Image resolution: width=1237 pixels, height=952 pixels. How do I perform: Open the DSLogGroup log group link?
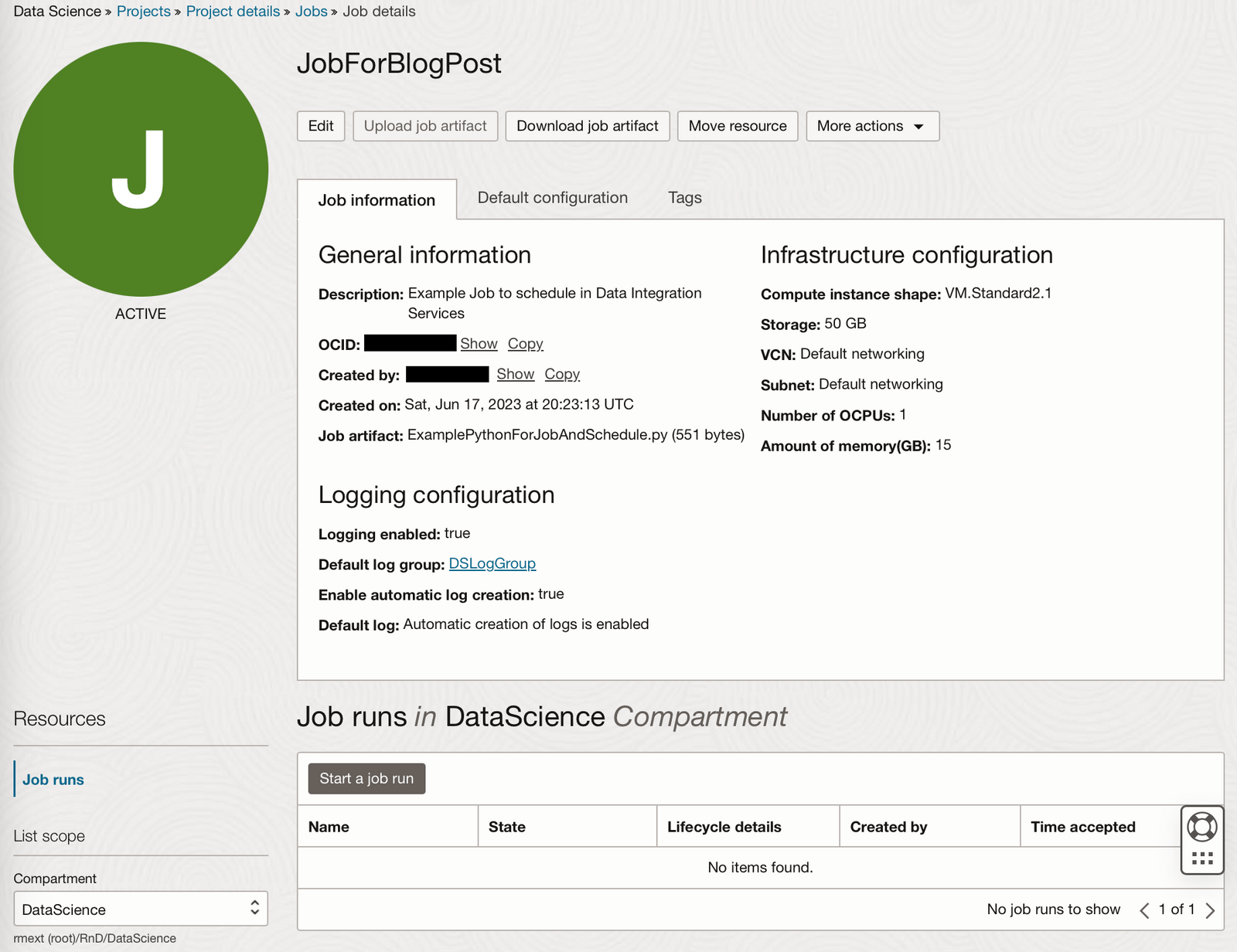pos(492,564)
